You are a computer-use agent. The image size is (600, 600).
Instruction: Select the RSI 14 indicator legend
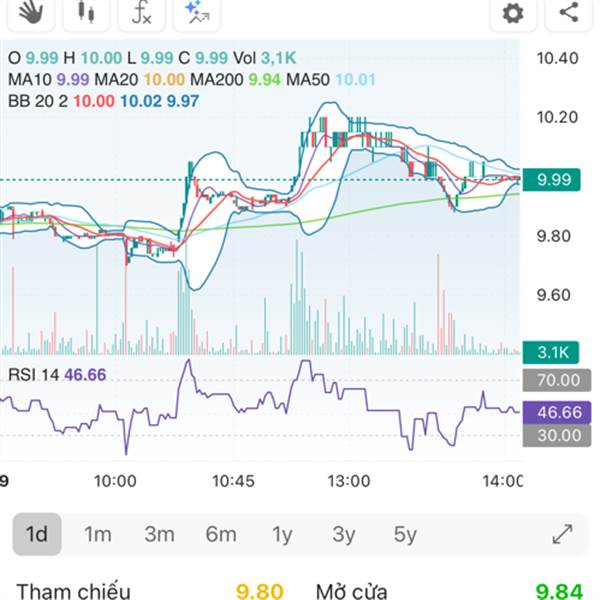click(57, 375)
